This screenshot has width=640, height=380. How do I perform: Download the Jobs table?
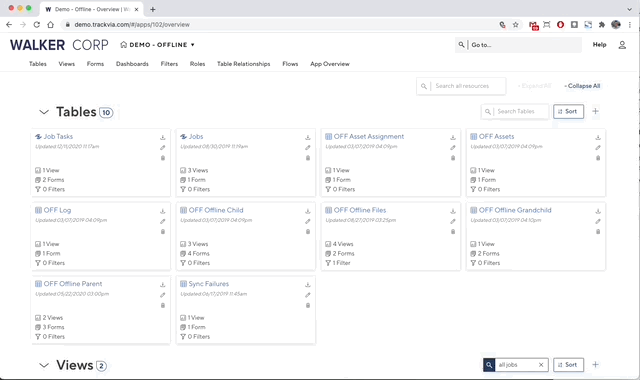308,138
